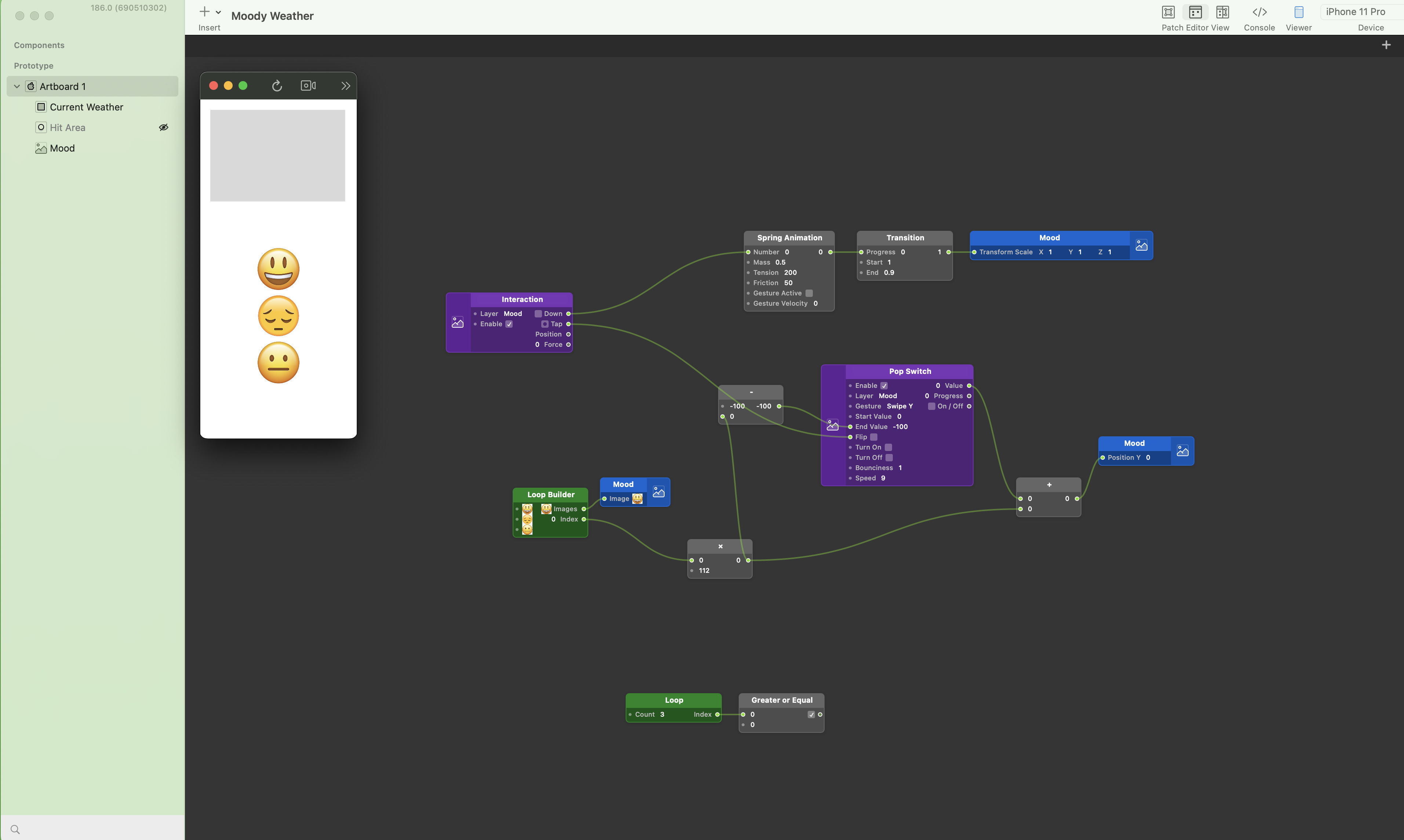Click the Pop Switch Gesture Swipe Y value

pos(899,406)
